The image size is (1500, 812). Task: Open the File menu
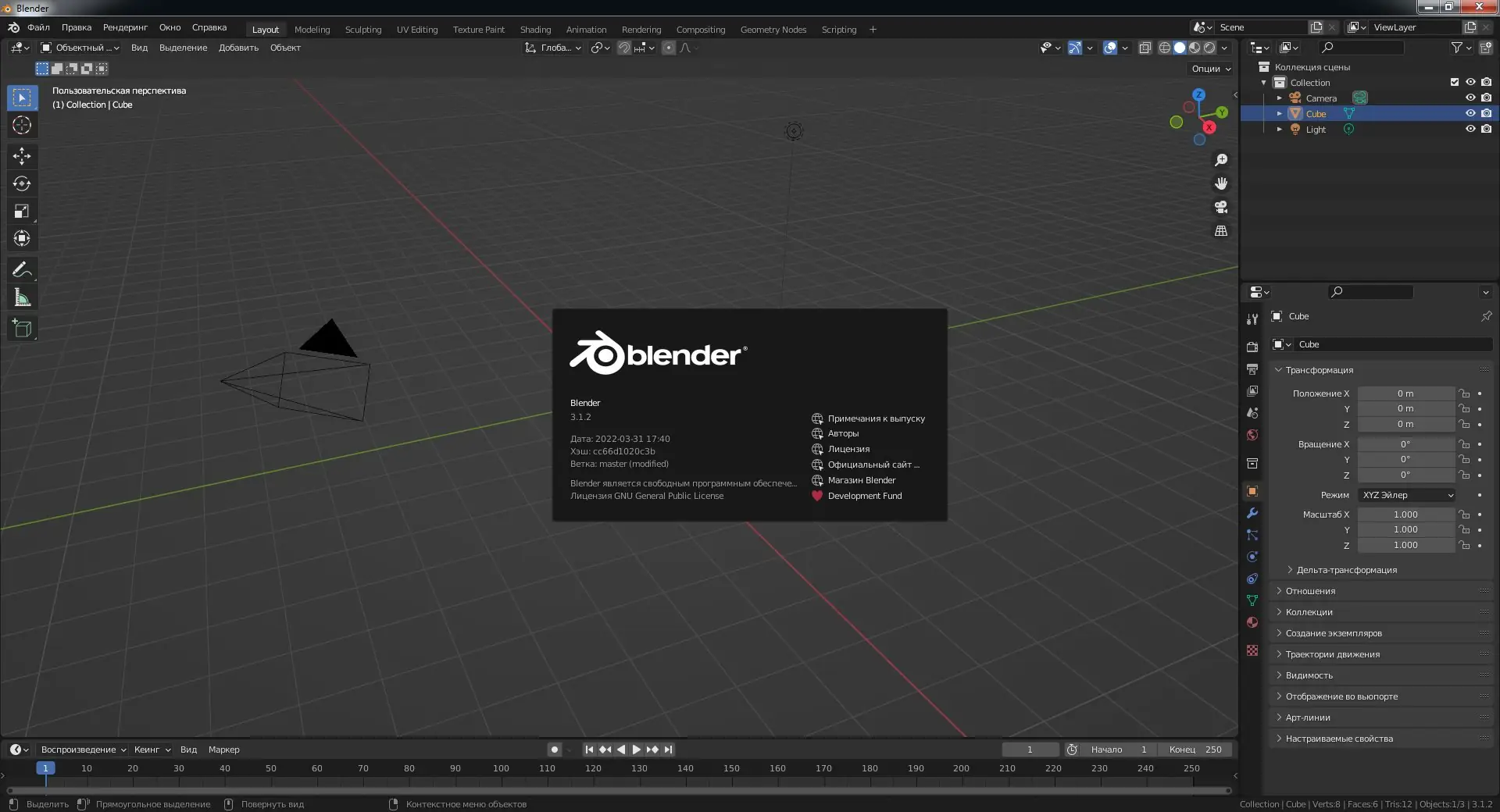click(x=38, y=27)
